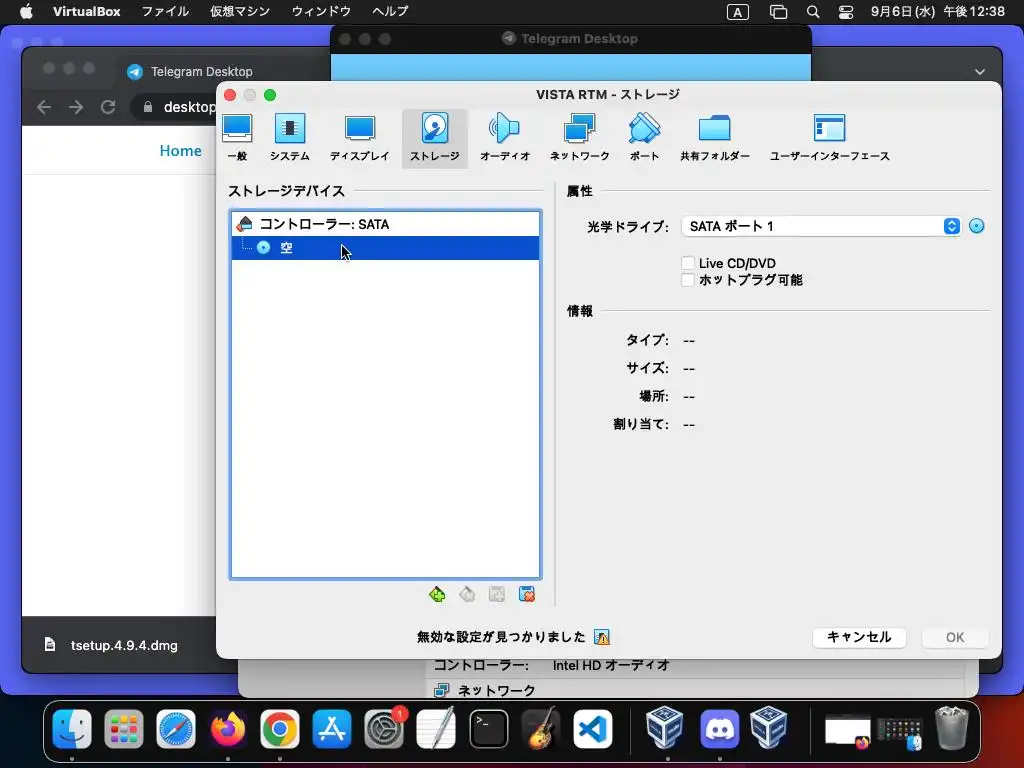
Task: Enable the Live CD/DVD checkbox
Action: click(688, 263)
